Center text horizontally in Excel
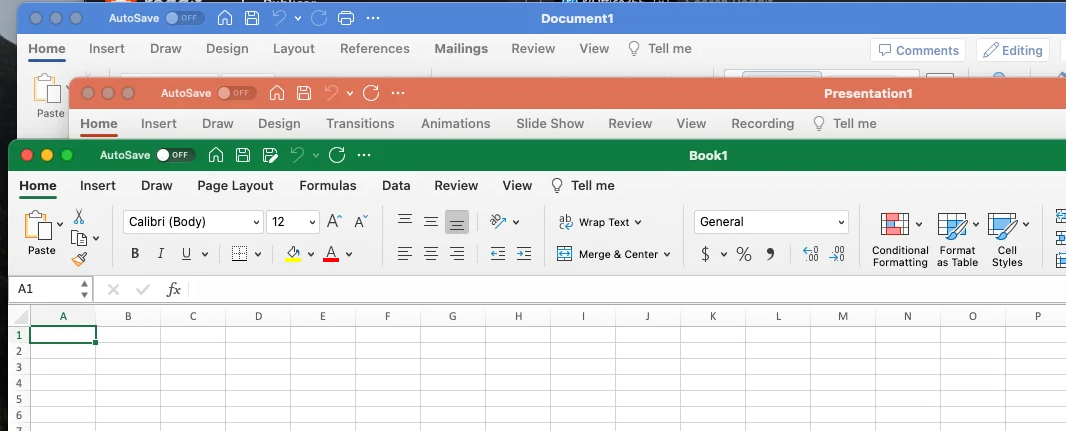 tap(430, 254)
